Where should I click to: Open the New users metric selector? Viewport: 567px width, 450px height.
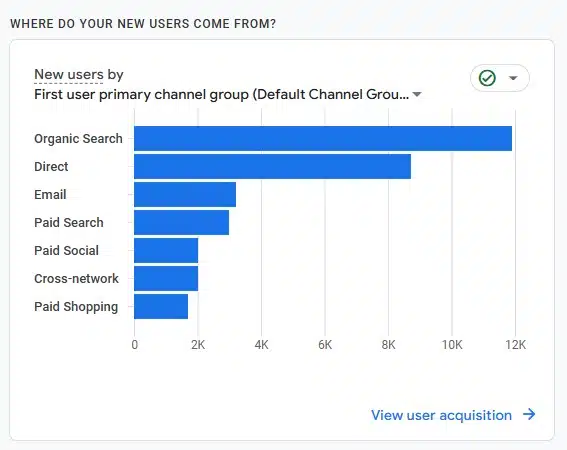coord(69,75)
